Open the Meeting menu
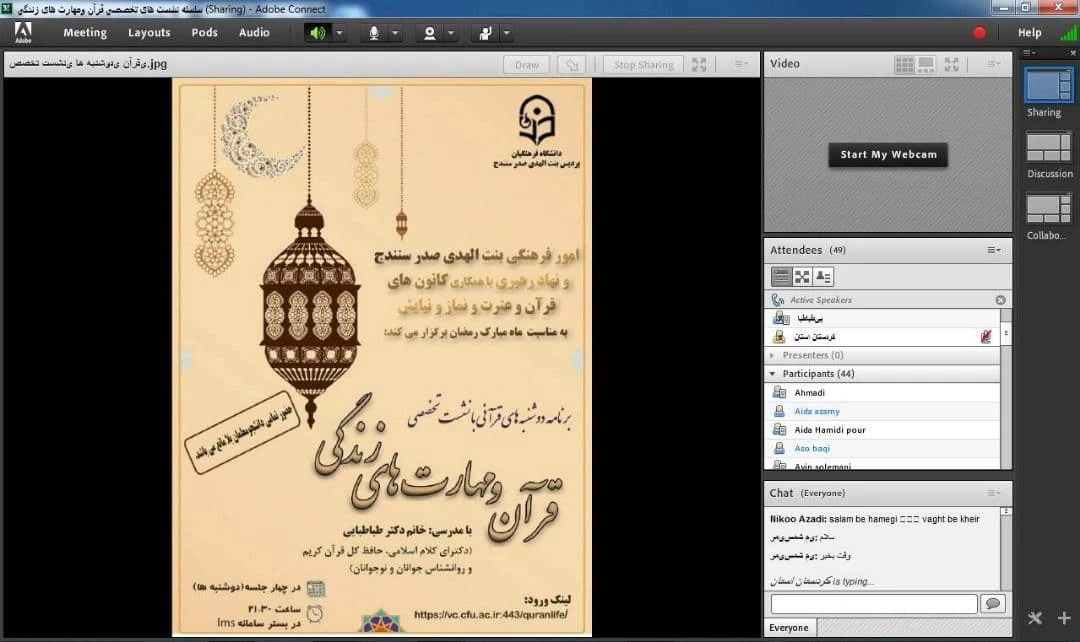The height and width of the screenshot is (642, 1080). [85, 33]
